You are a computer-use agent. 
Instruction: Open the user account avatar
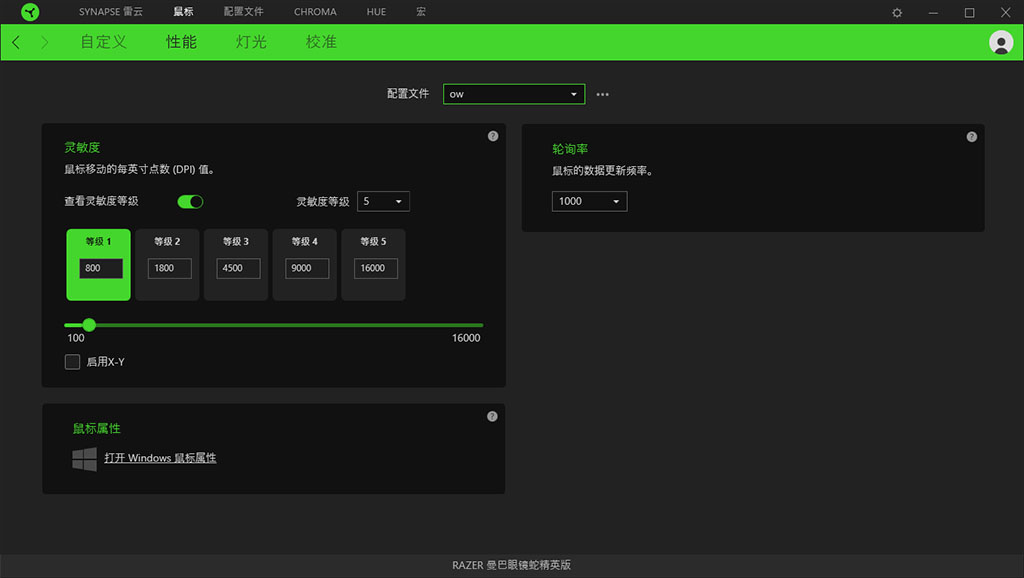coord(1001,42)
